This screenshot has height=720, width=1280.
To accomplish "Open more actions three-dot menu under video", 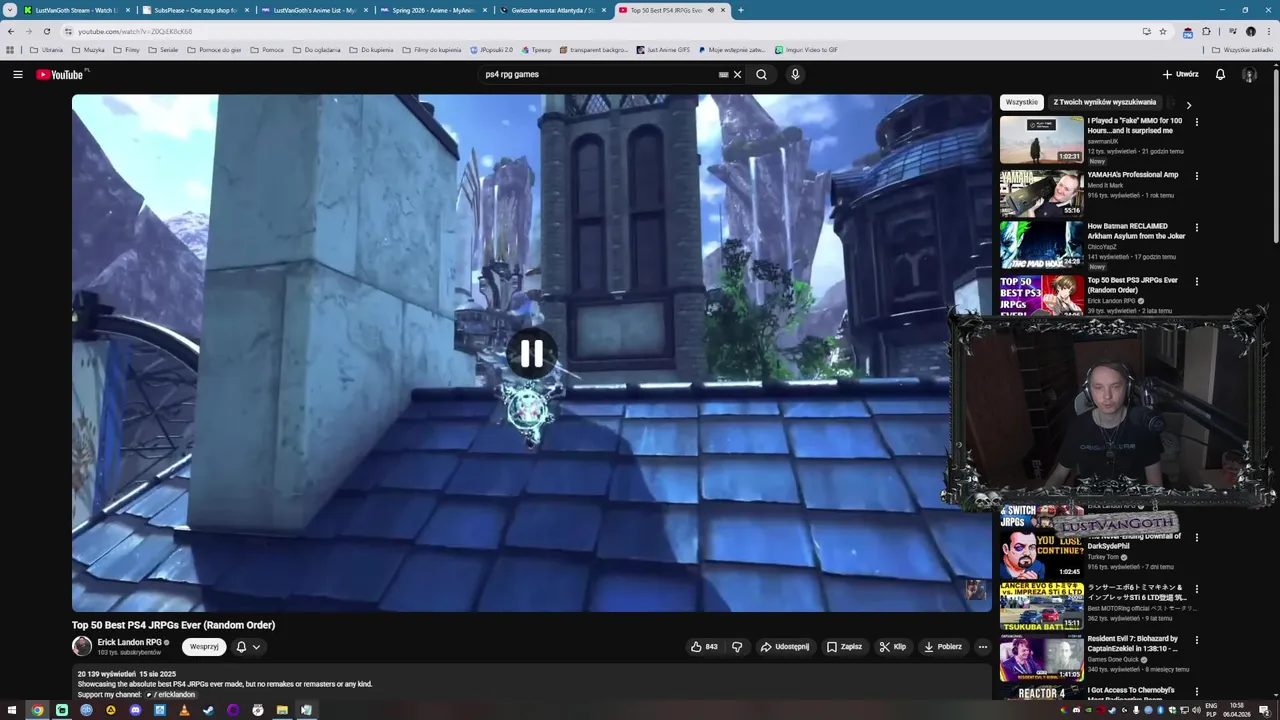I will click(982, 647).
